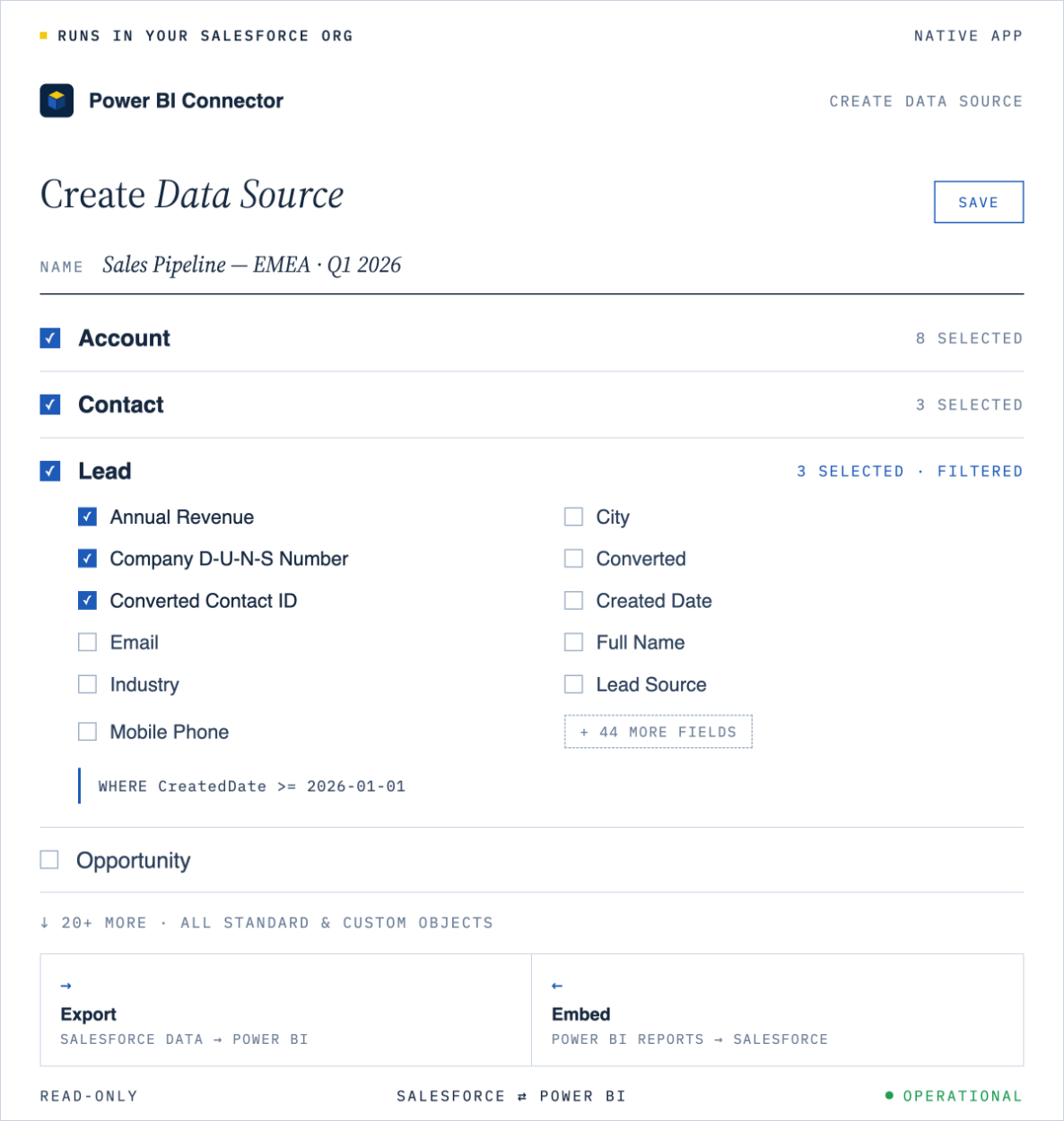Expand the Opportunity object row
This screenshot has height=1121, width=1064.
531,860
